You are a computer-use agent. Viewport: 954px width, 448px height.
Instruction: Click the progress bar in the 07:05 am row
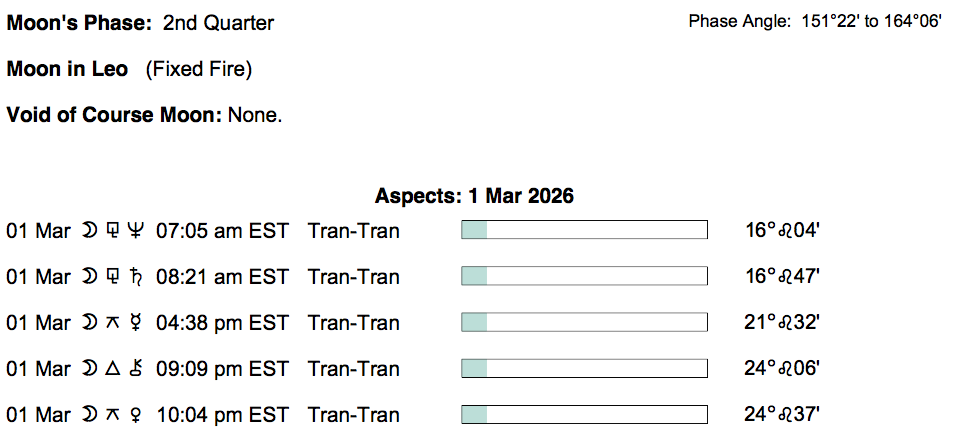click(x=584, y=231)
